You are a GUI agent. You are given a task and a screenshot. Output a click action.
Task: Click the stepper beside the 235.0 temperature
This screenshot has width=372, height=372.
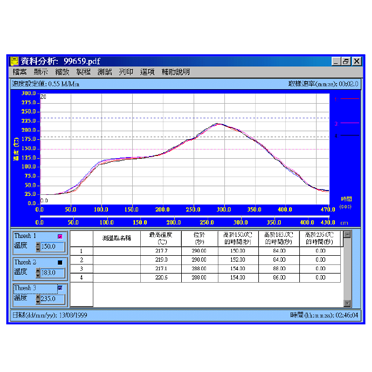(38, 299)
